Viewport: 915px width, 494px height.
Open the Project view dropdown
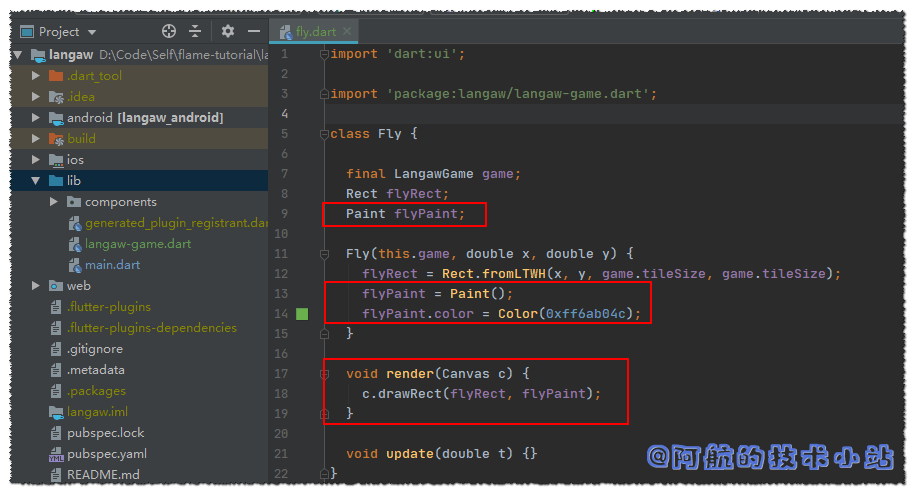tap(92, 32)
